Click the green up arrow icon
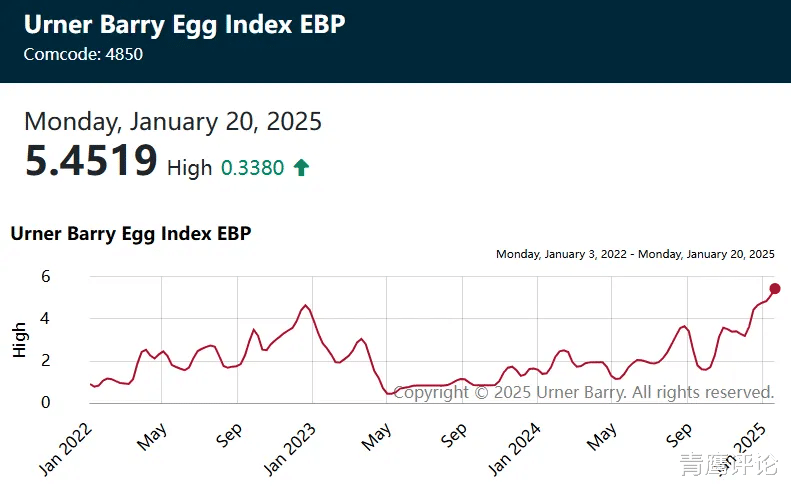This screenshot has height=493, width=791. [301, 168]
